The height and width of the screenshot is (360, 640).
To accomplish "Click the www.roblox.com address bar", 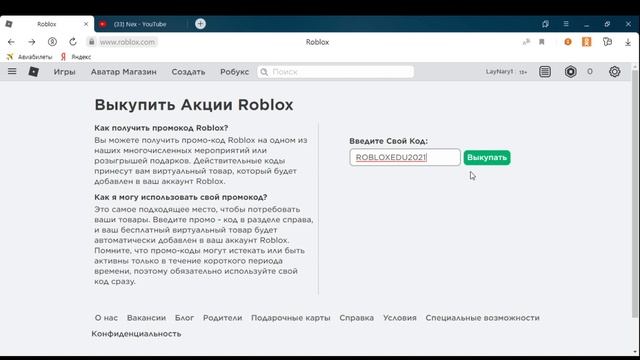I will [127, 42].
